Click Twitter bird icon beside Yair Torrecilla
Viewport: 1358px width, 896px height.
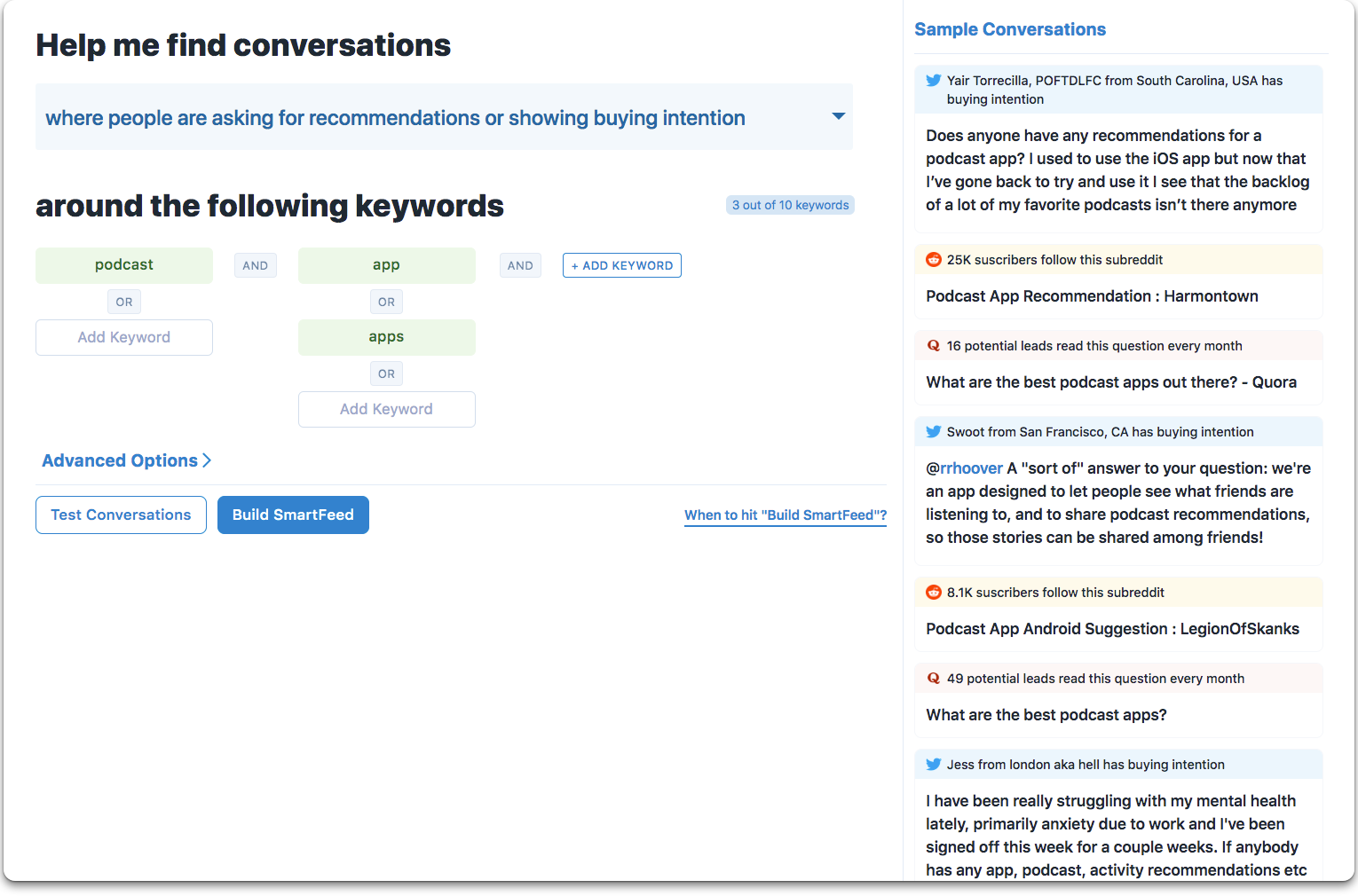(933, 81)
